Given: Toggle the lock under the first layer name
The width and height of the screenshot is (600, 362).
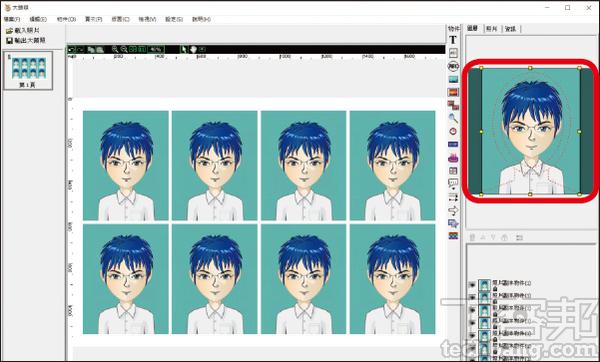Looking at the screenshot, I should 495,289.
